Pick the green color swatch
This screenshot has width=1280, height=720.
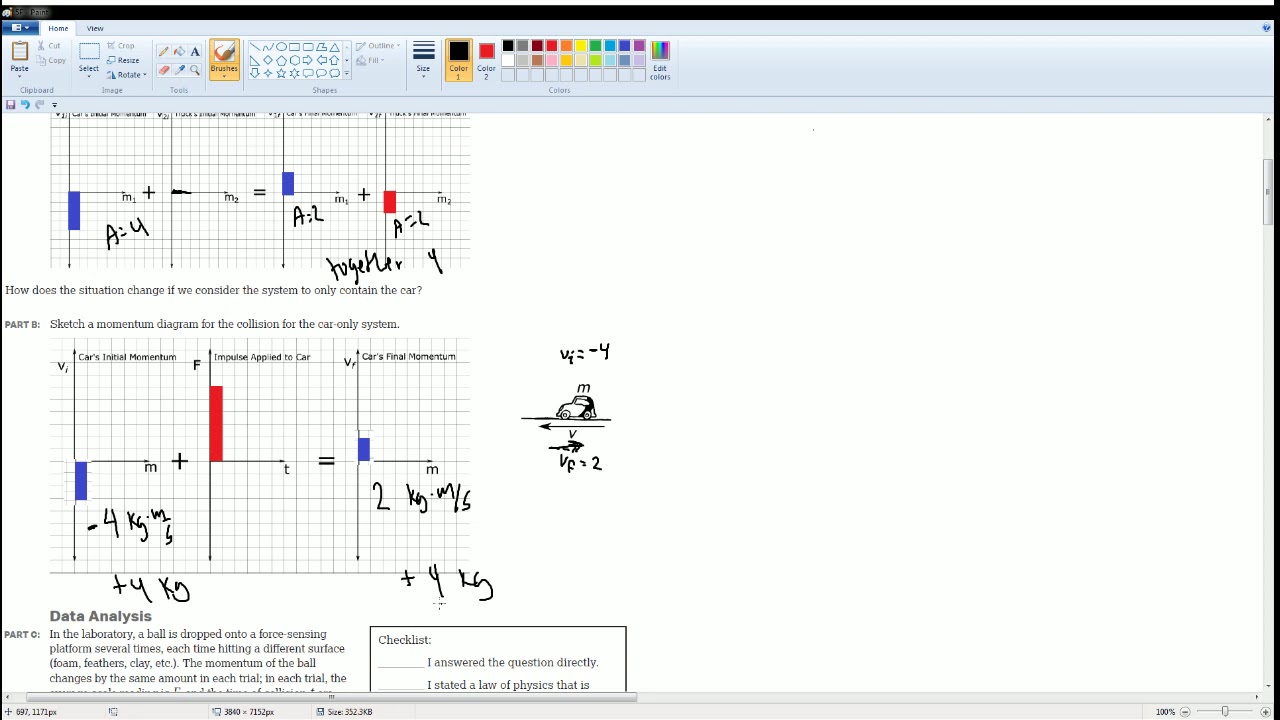[595, 46]
